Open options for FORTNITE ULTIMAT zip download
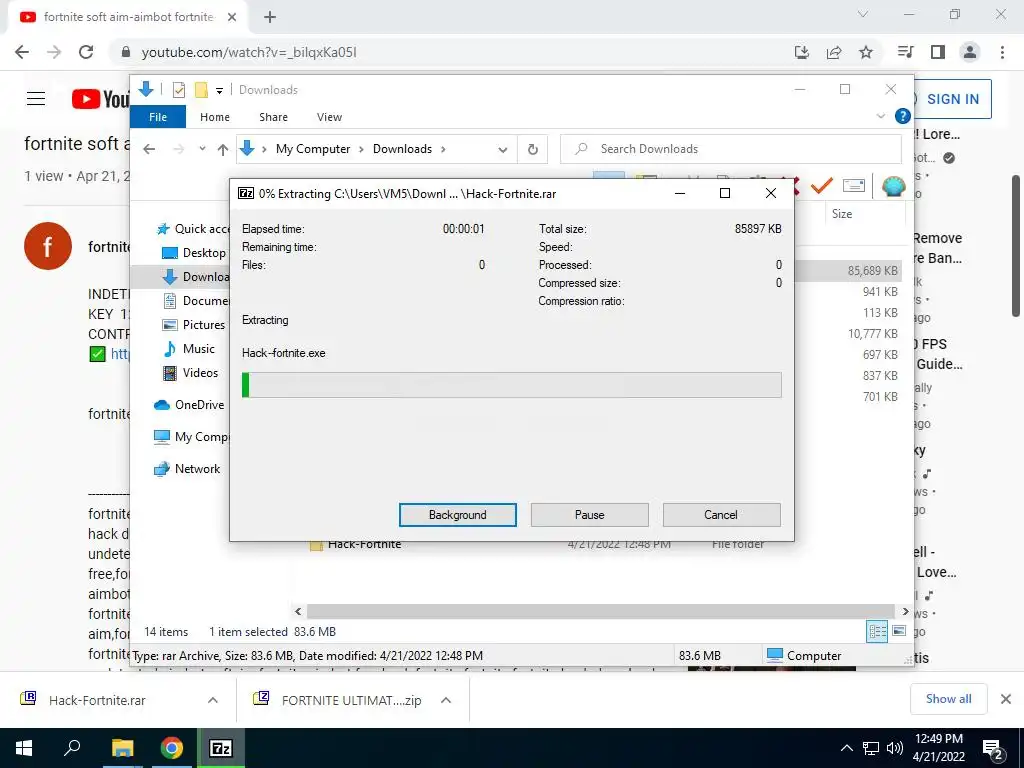 pos(446,700)
